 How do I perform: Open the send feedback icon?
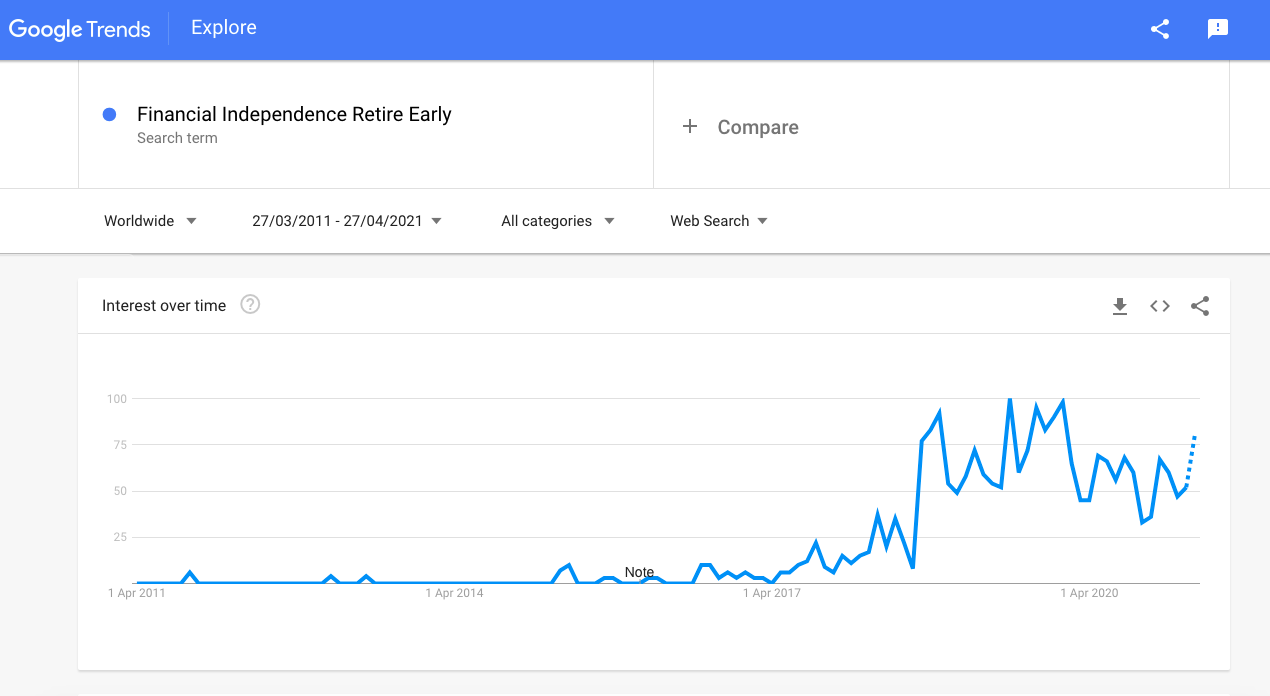click(1218, 29)
